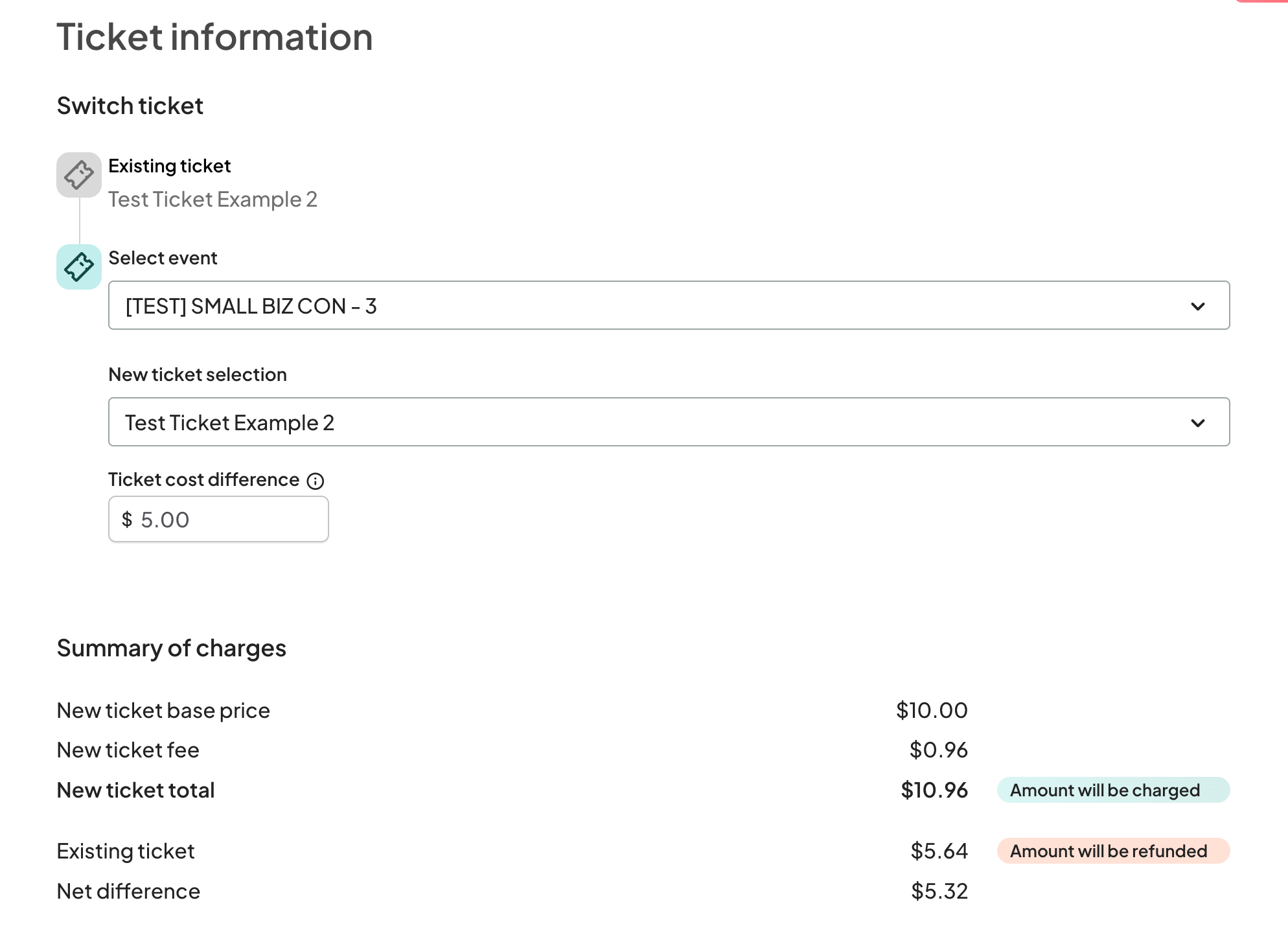Click the chevron on the event dropdown
Image resolution: width=1288 pixels, height=933 pixels.
1197,306
